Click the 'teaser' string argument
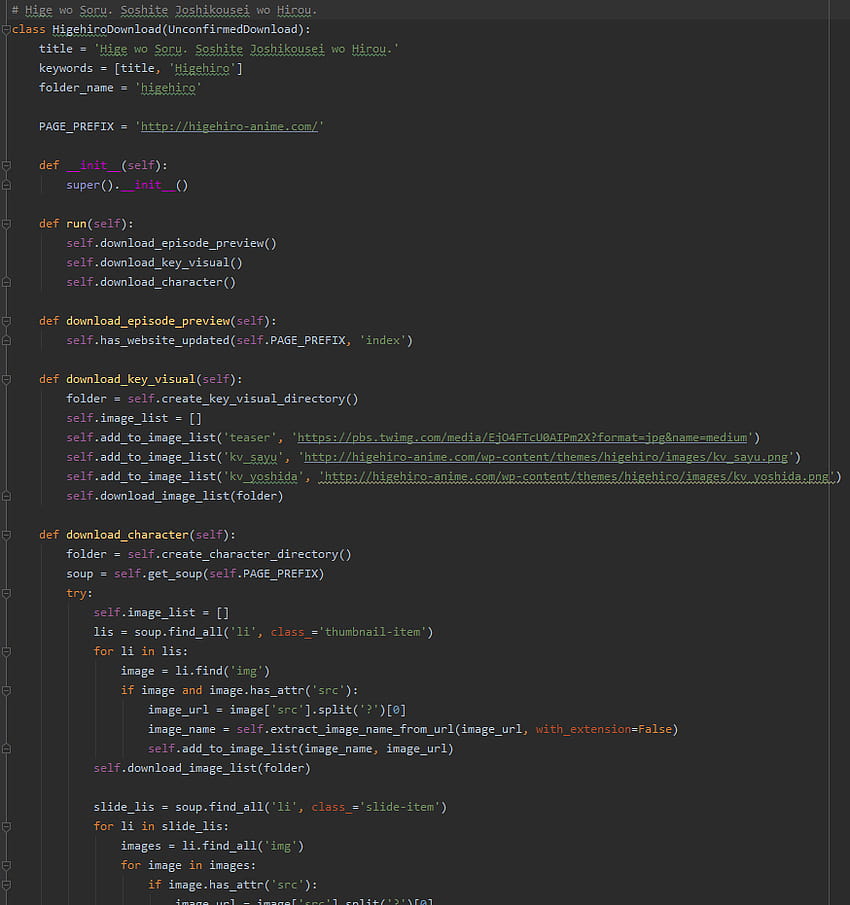The height and width of the screenshot is (905, 850). tap(249, 437)
